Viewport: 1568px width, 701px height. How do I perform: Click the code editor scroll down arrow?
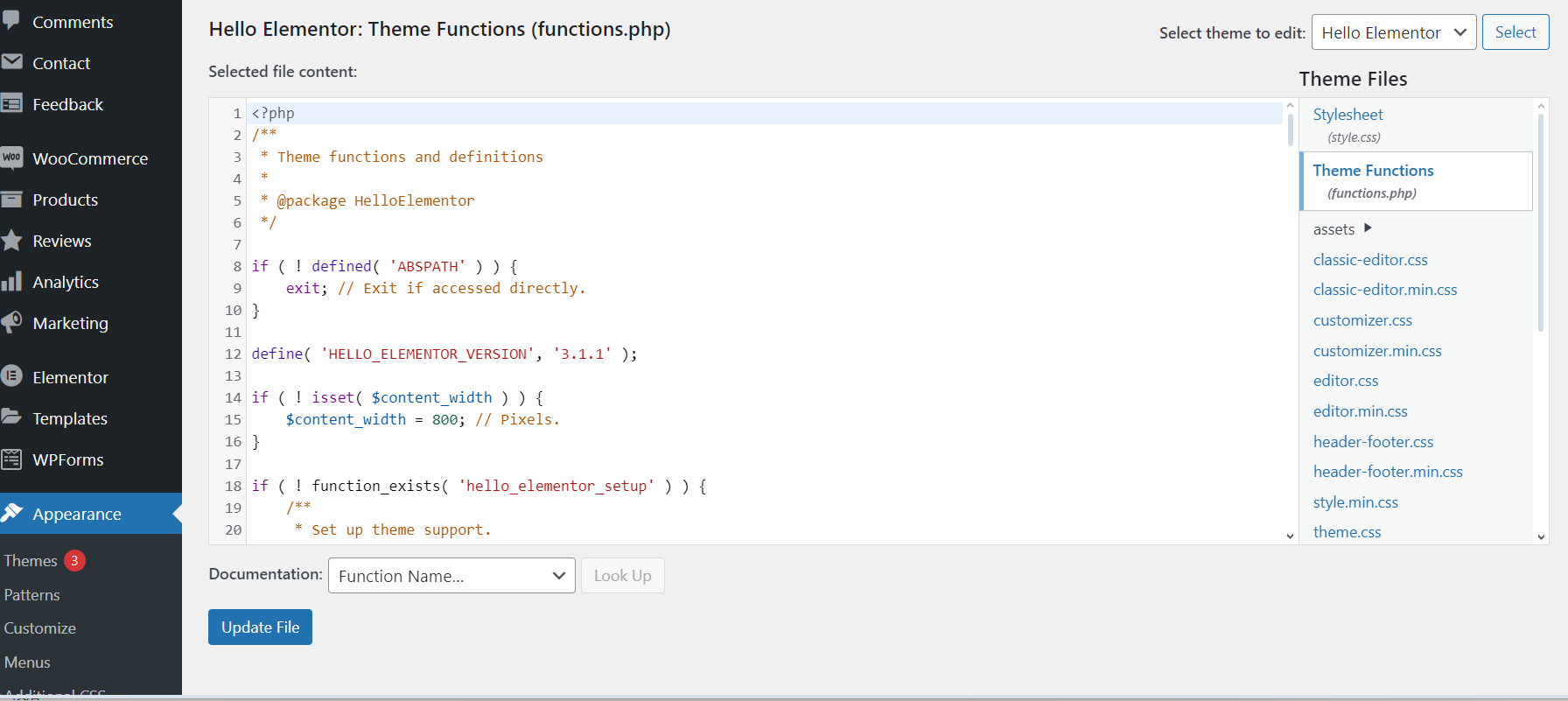[x=1290, y=536]
